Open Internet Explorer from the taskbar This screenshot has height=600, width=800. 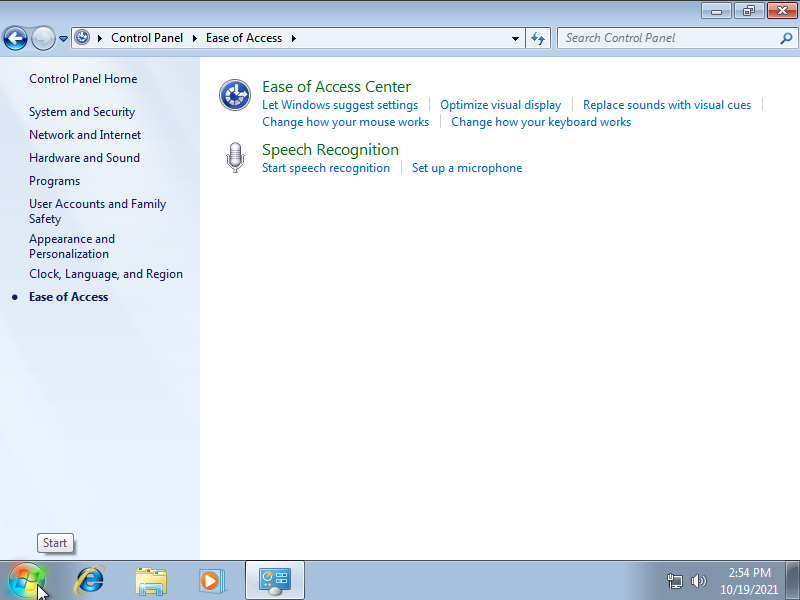(x=90, y=580)
